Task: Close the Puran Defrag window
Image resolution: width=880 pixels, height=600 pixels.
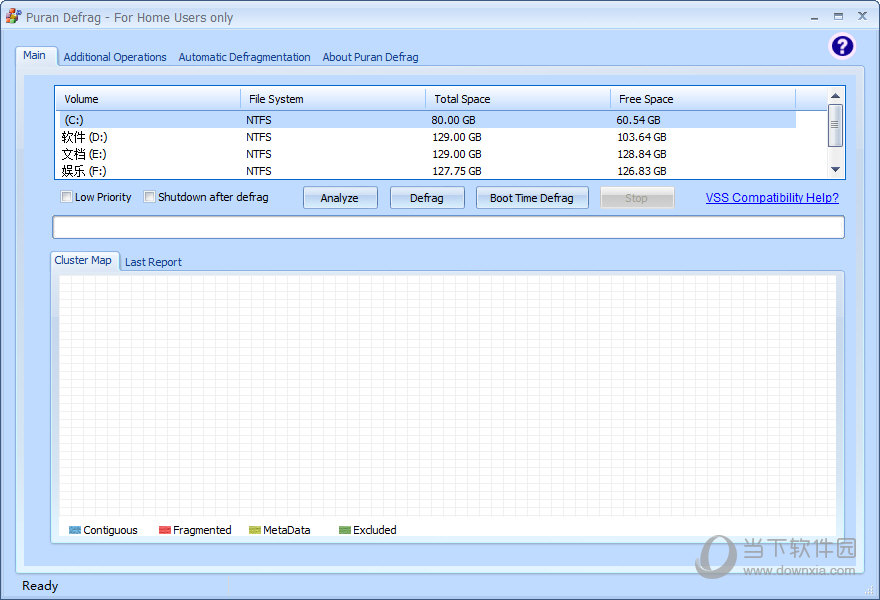Action: 863,16
